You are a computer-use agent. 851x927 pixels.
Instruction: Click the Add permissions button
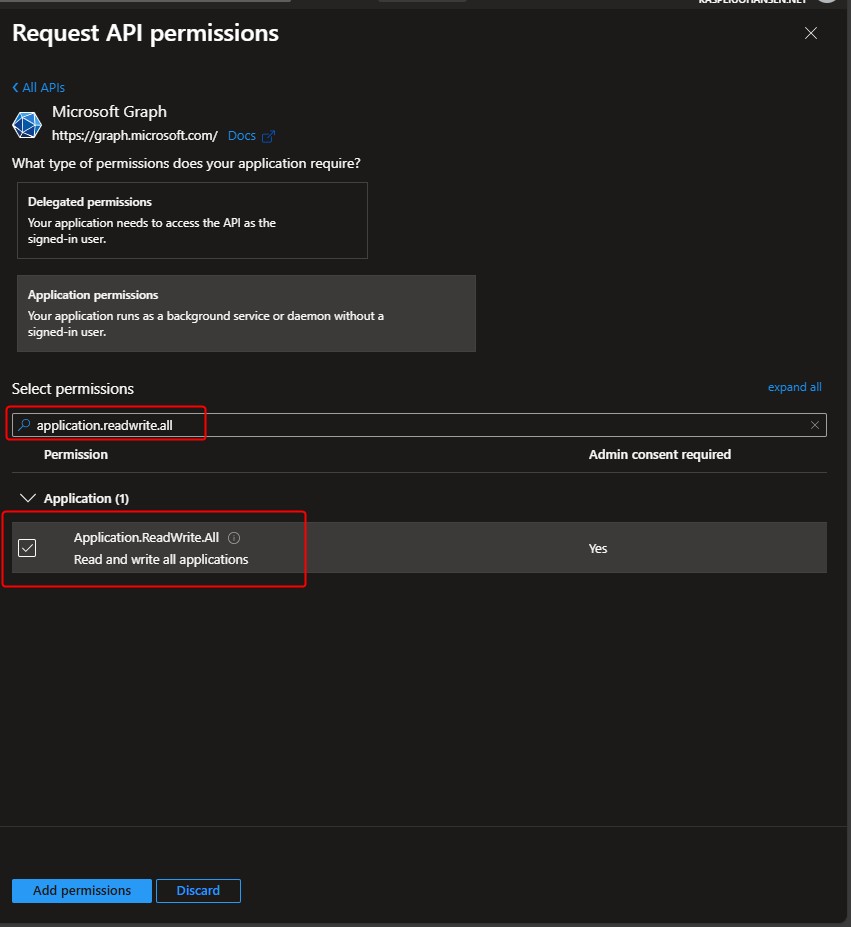(x=82, y=890)
